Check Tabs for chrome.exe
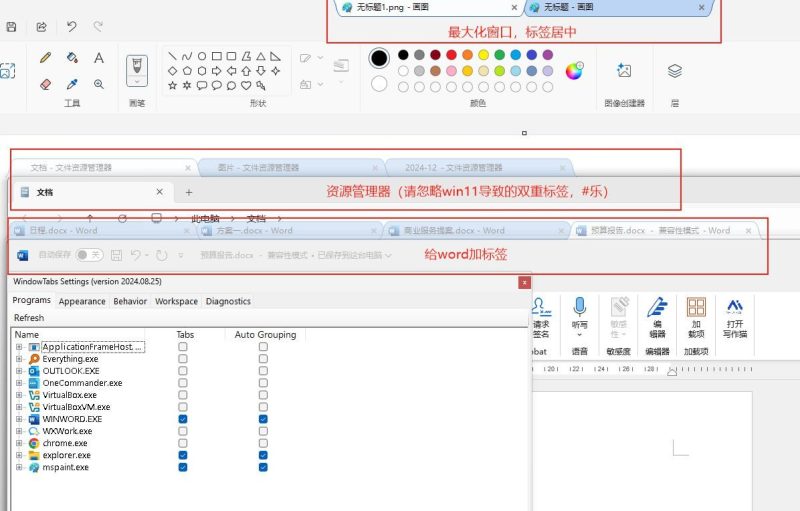This screenshot has height=511, width=800. click(x=183, y=443)
